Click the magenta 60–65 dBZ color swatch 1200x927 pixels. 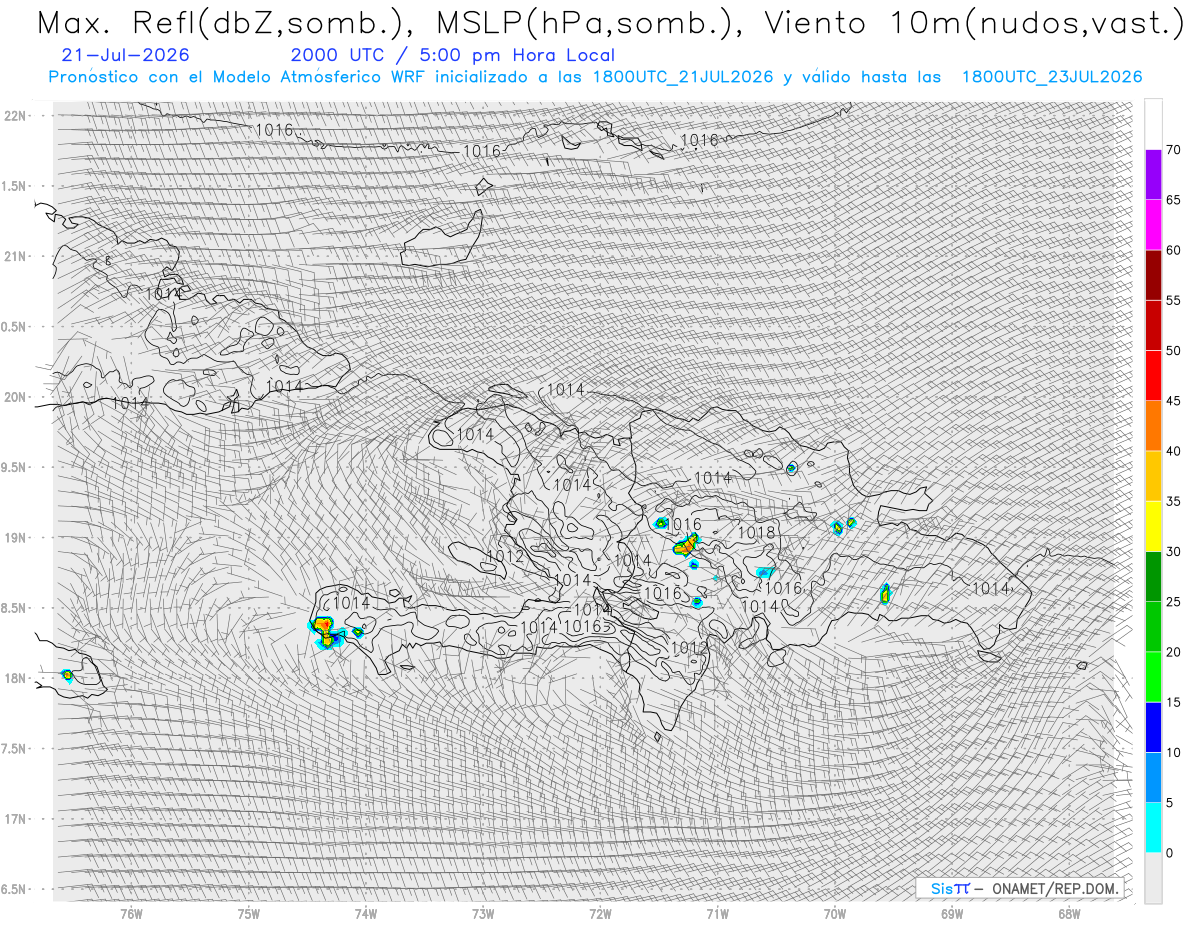1153,225
